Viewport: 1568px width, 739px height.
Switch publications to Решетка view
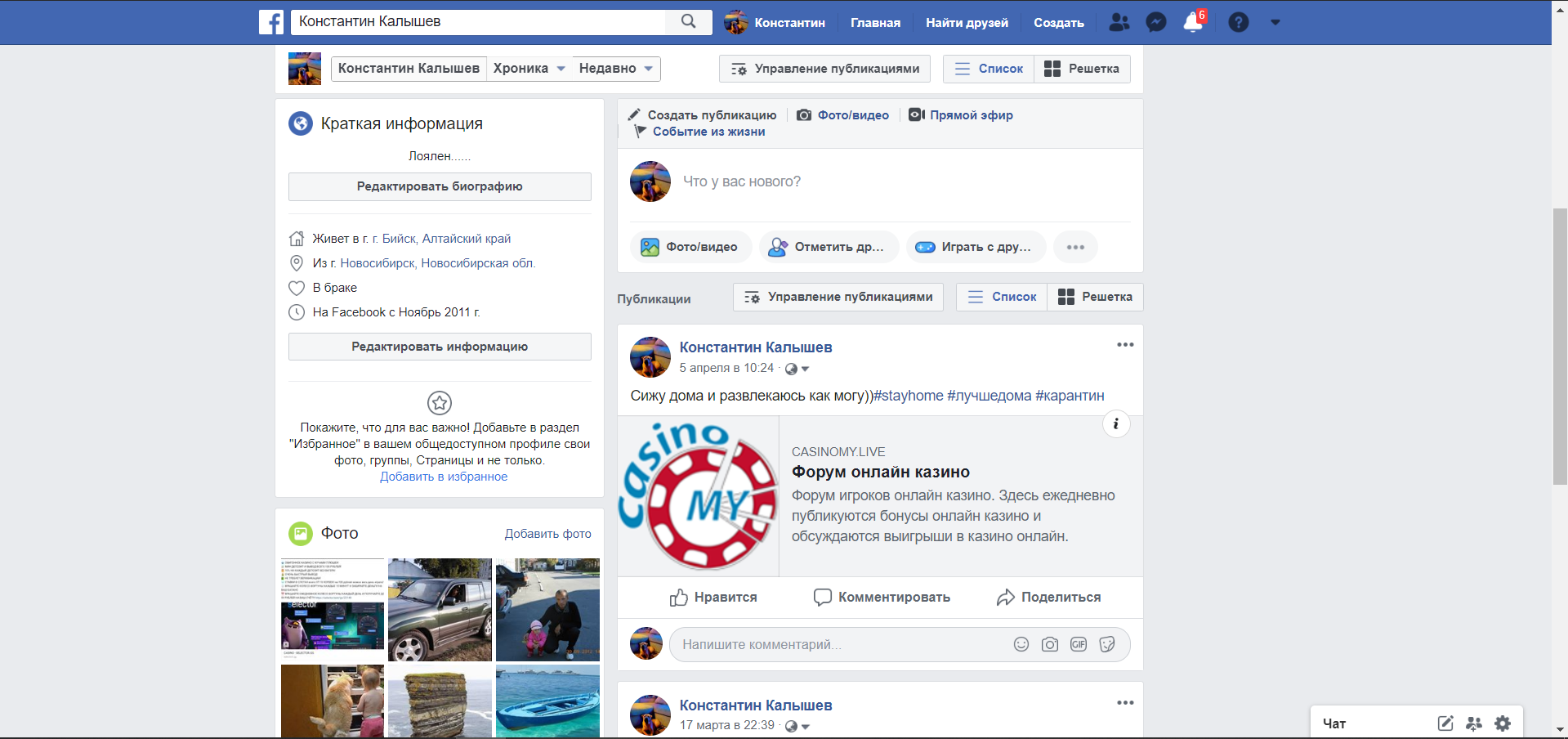click(x=1095, y=297)
